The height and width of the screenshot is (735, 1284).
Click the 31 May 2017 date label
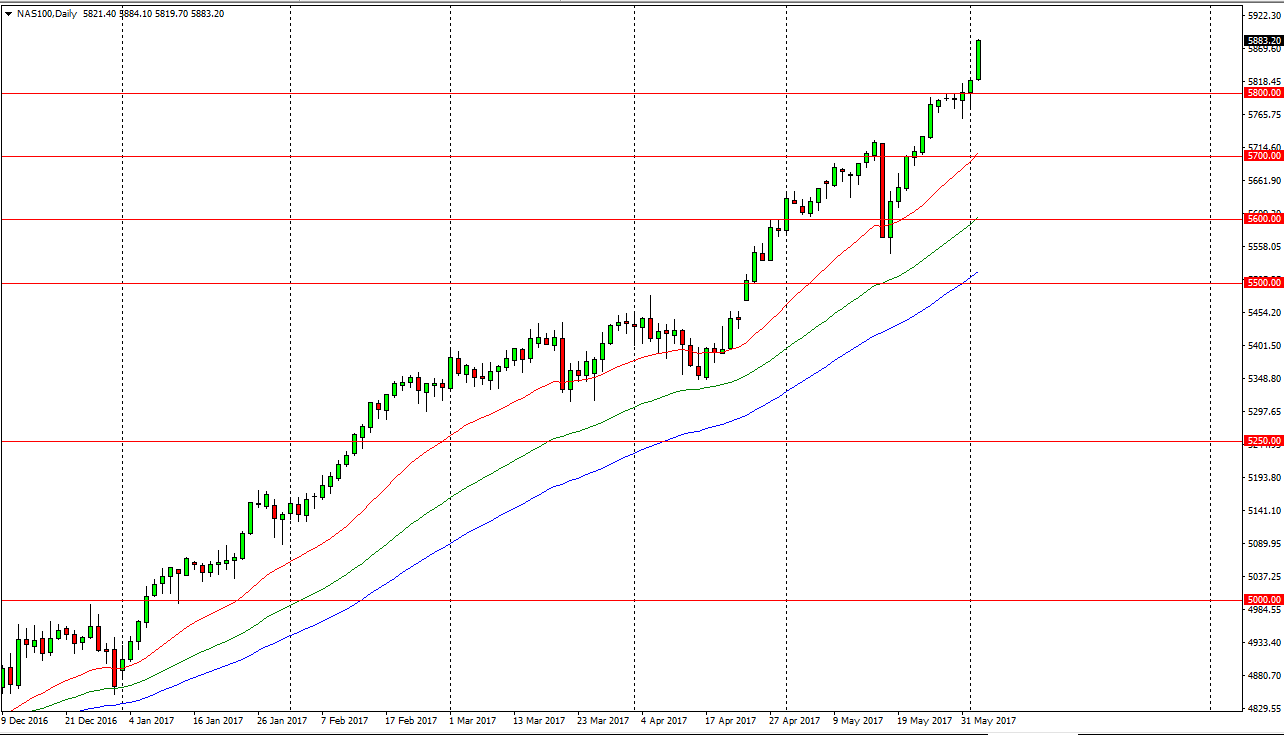click(x=990, y=720)
